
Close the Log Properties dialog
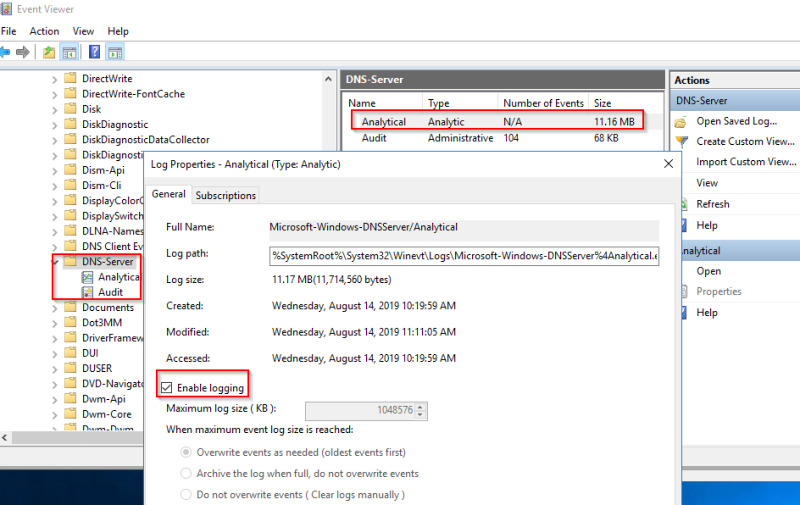[x=668, y=164]
